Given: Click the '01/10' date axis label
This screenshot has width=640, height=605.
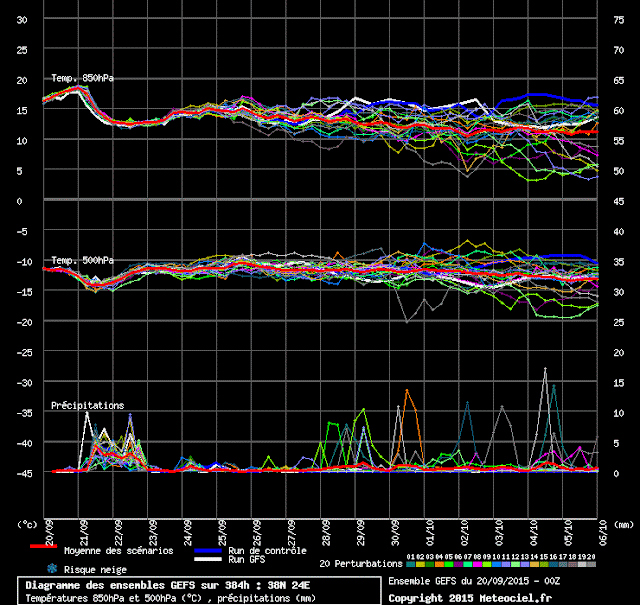Looking at the screenshot, I should (430, 533).
